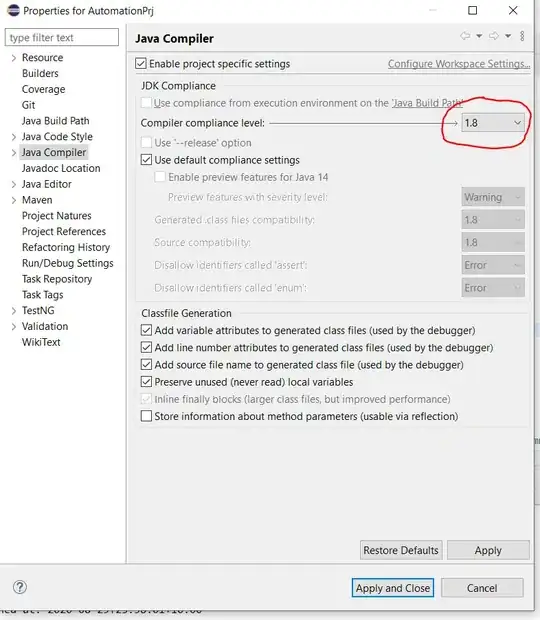The image size is (540, 620).
Task: Maximize the Properties dialog window
Action: tap(472, 10)
